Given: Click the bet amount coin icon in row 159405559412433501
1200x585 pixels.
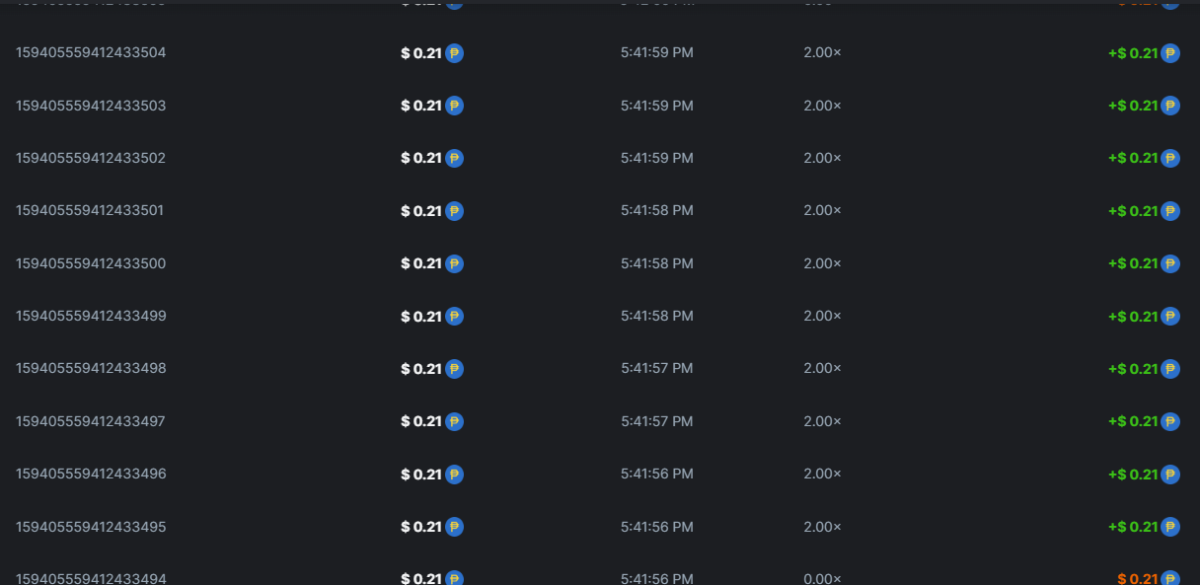Looking at the screenshot, I should click(x=454, y=211).
